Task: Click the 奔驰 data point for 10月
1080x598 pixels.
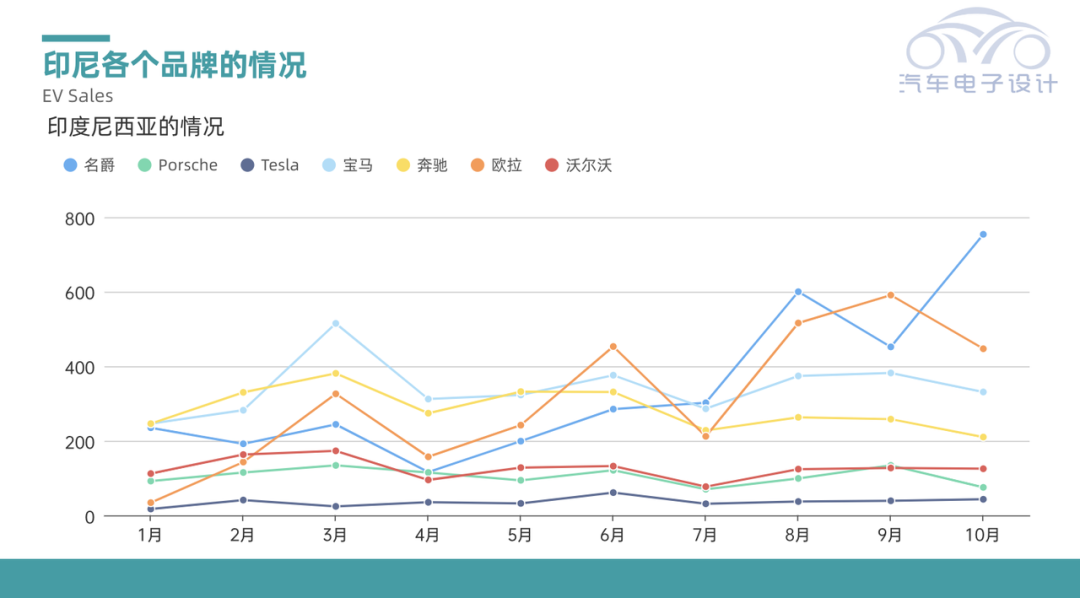Action: point(983,437)
